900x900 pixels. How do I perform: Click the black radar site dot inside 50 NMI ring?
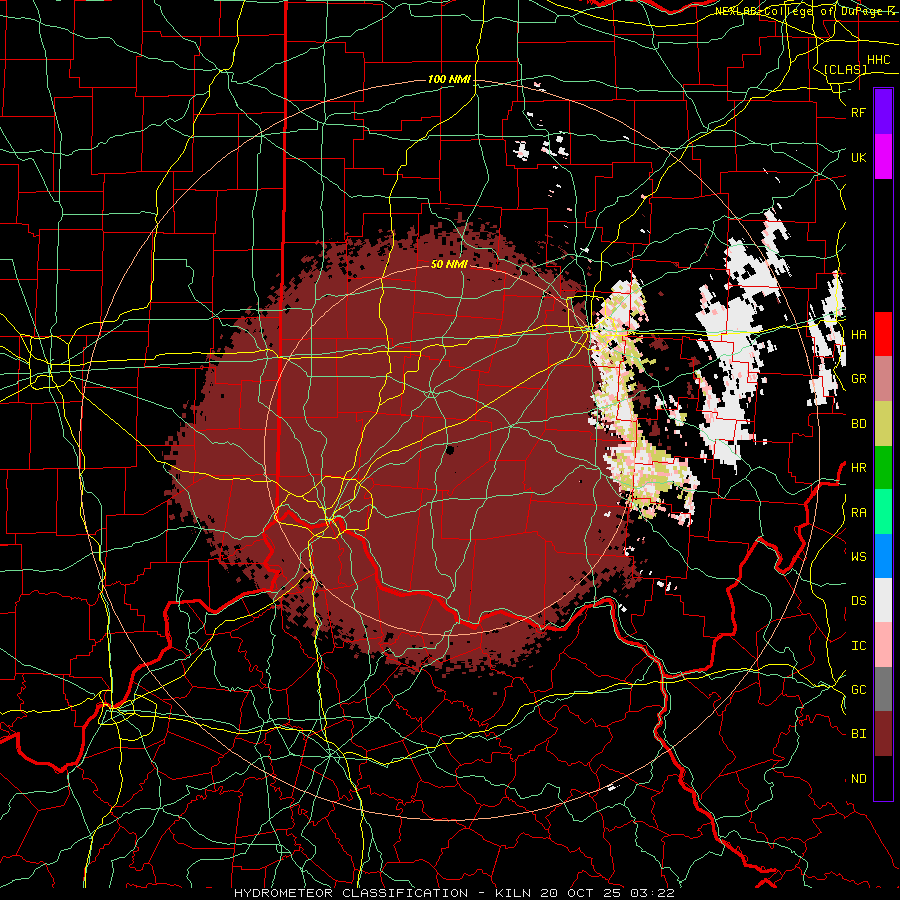pyautogui.click(x=450, y=449)
